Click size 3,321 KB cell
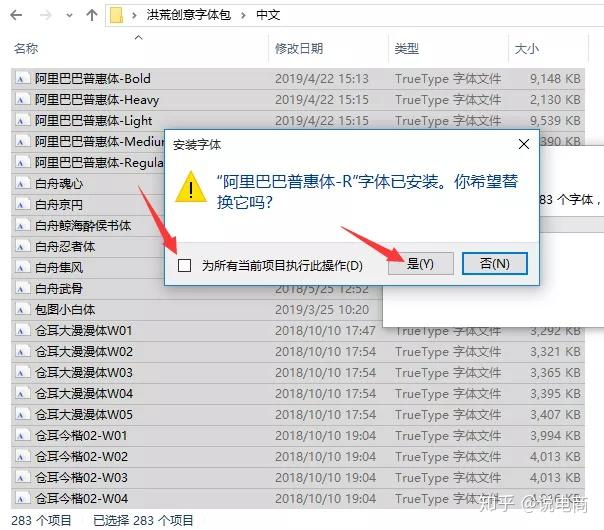The width and height of the screenshot is (604, 530). click(555, 352)
